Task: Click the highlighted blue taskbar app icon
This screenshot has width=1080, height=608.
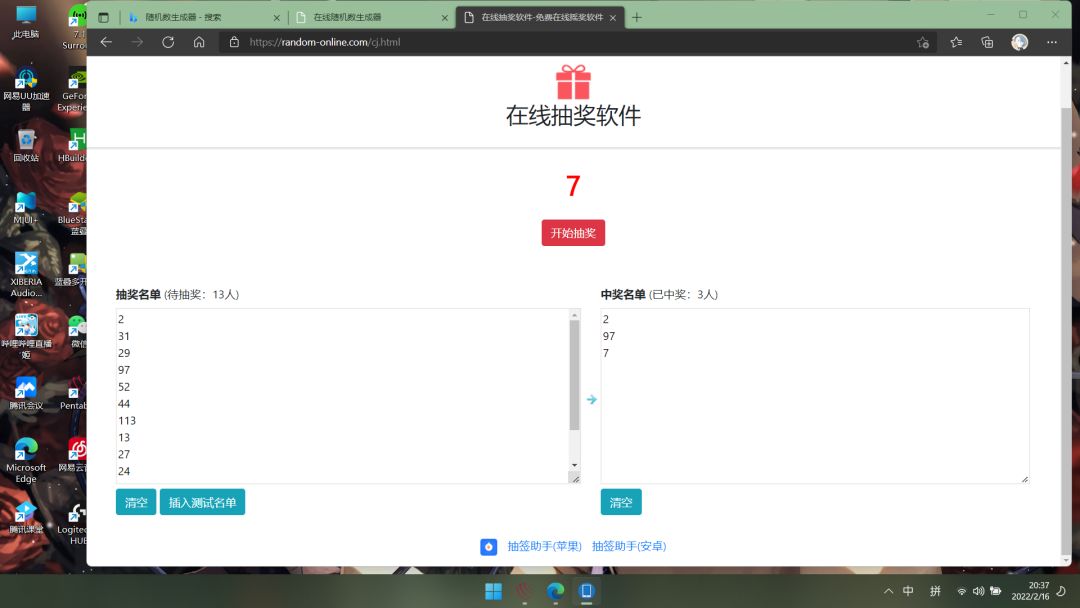Action: point(586,591)
